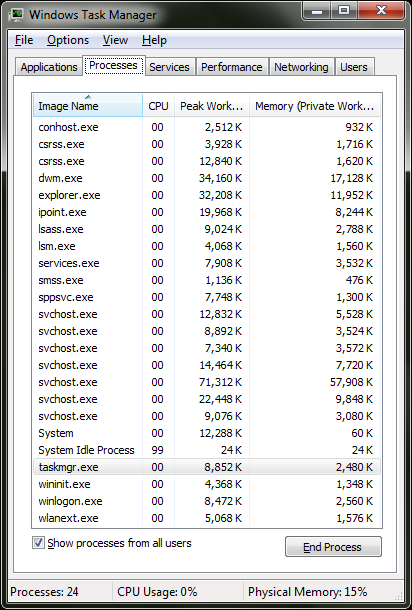Sort by Image Name column header

click(x=88, y=105)
